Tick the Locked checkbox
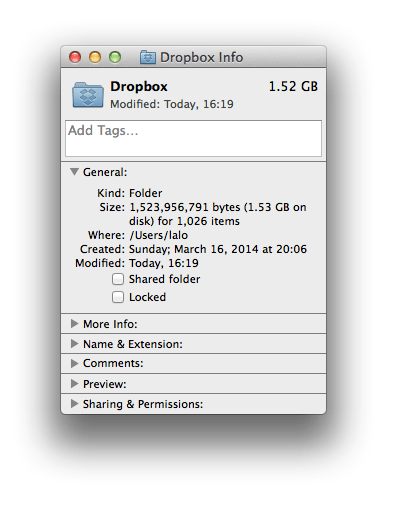The height and width of the screenshot is (505, 395). coord(118,297)
